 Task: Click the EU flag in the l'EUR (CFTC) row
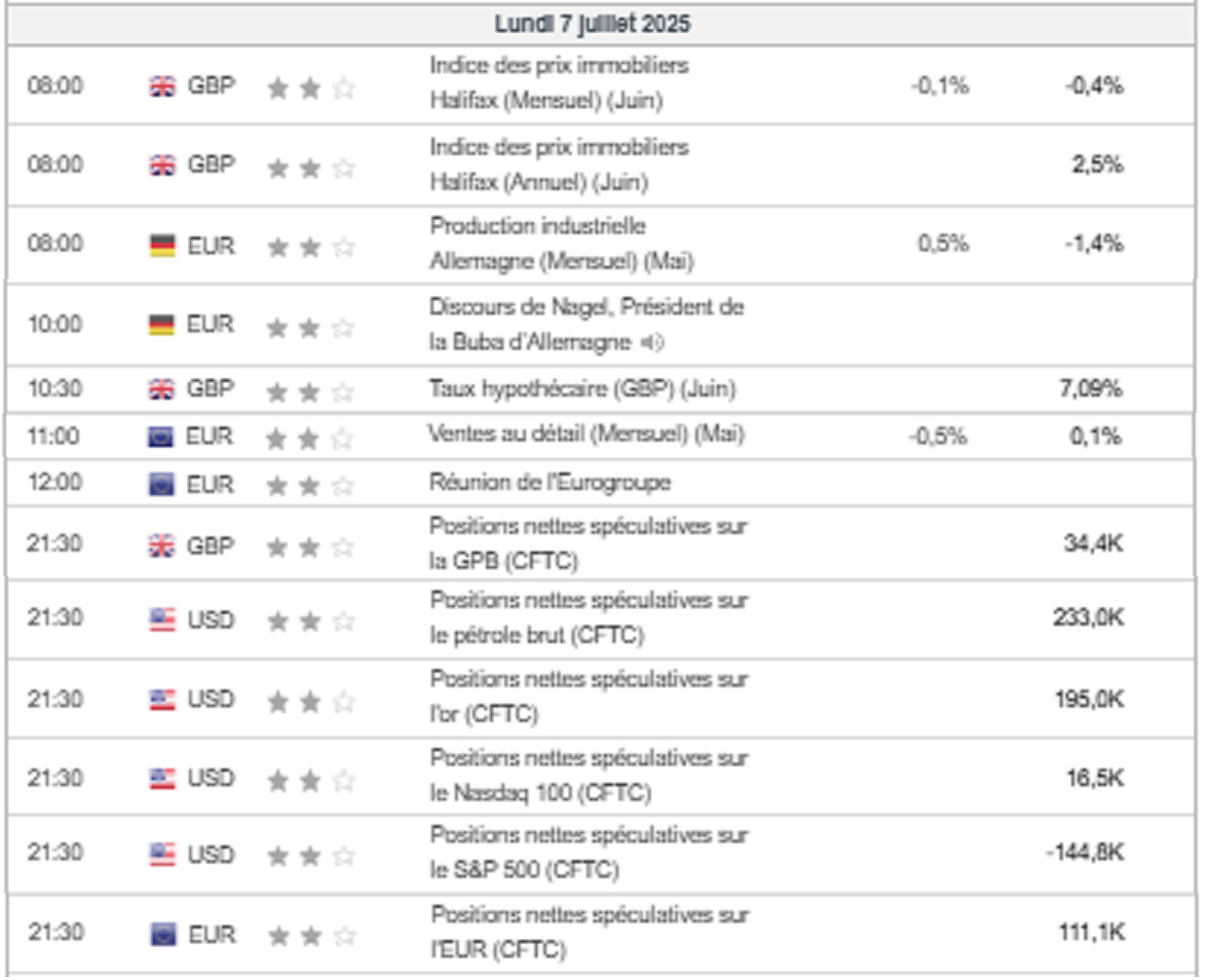[x=163, y=934]
